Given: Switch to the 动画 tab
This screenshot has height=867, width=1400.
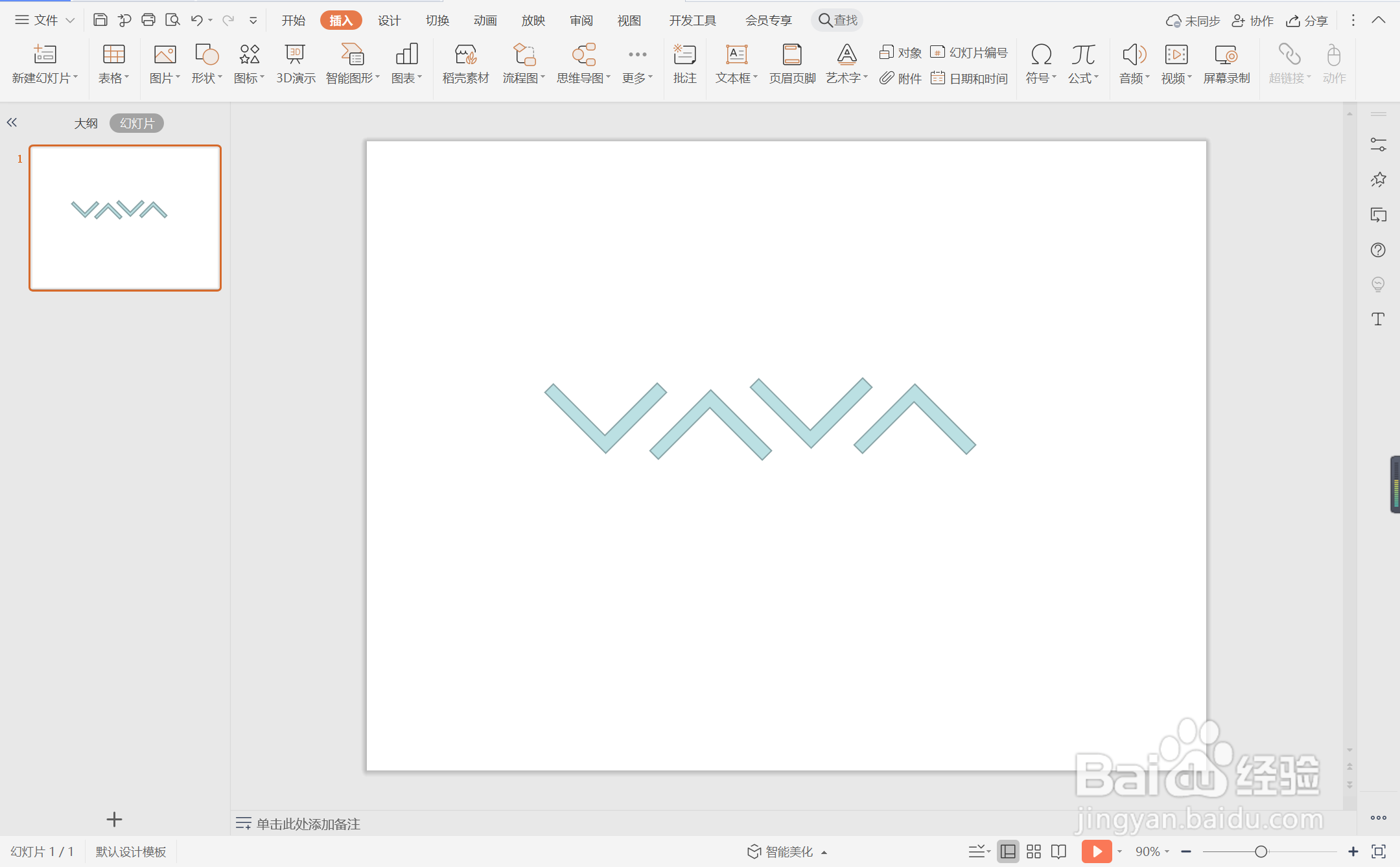Looking at the screenshot, I should (485, 20).
